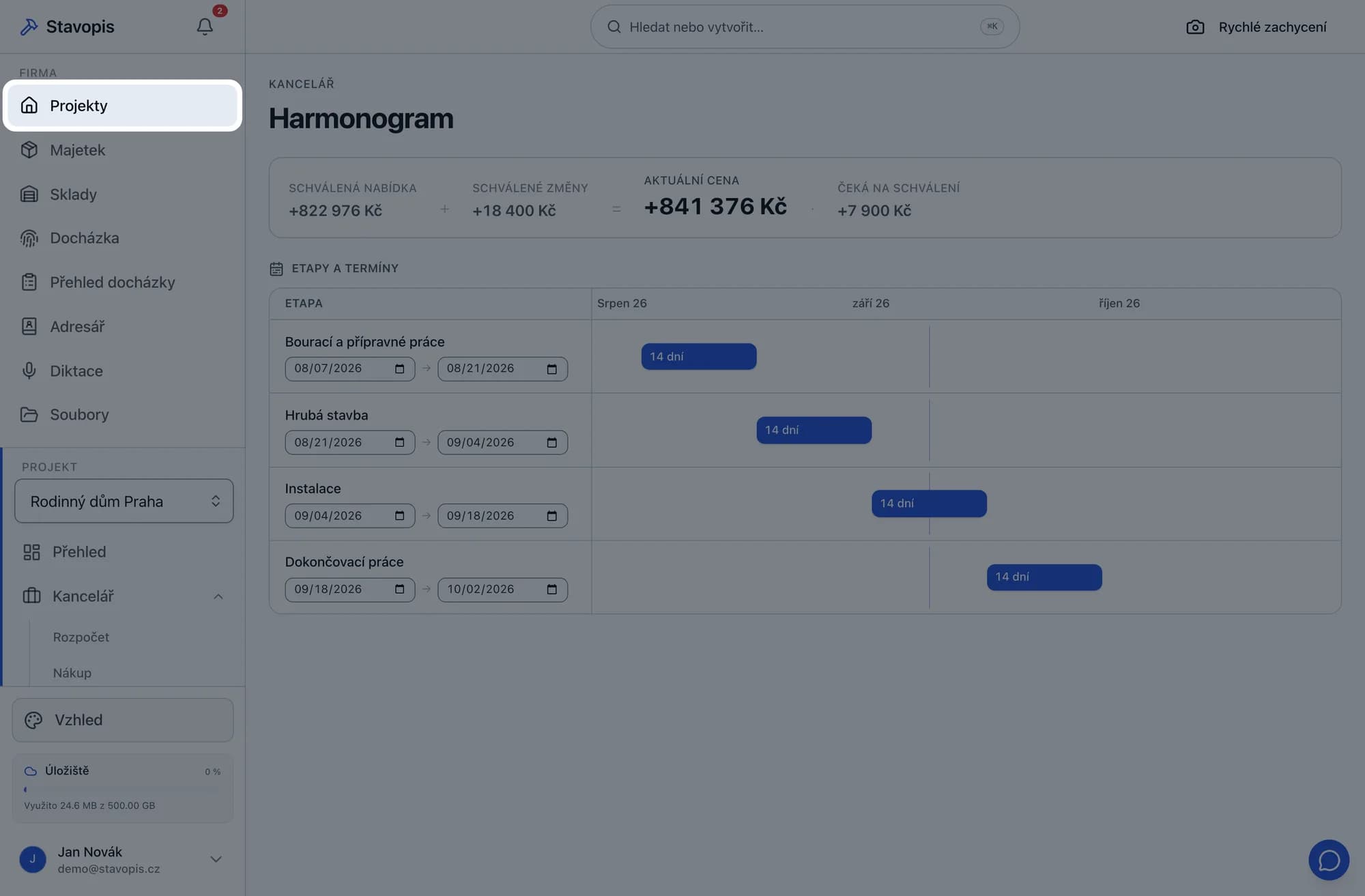This screenshot has width=1365, height=896.
Task: Click the Aktuální cena +841 376 Kč value
Action: (x=715, y=206)
